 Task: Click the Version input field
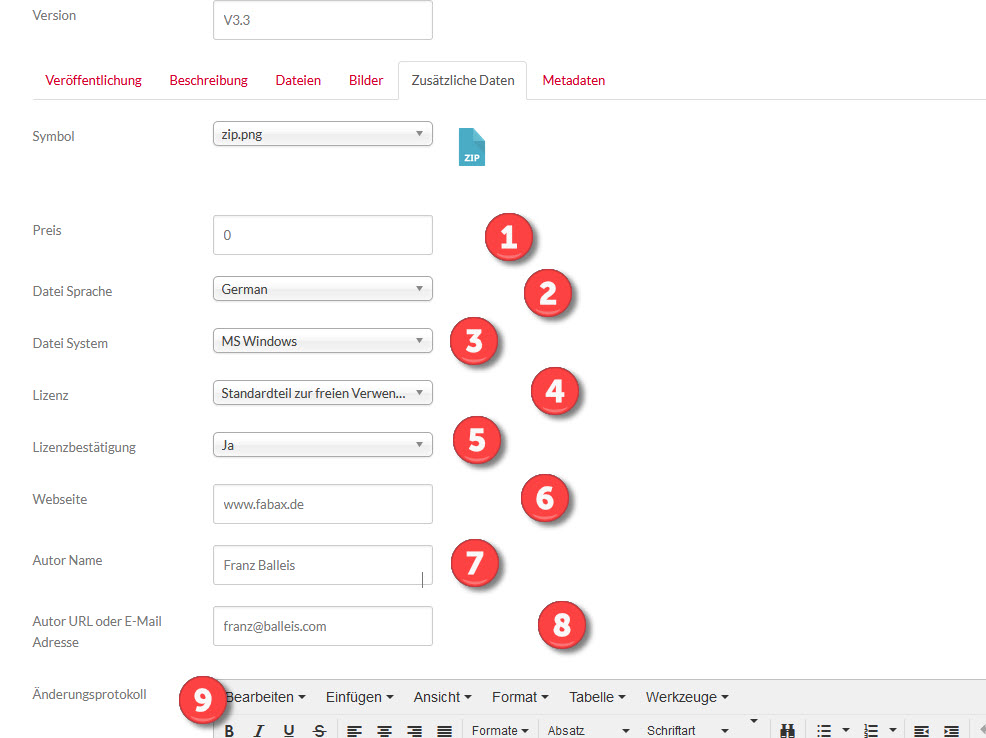pyautogui.click(x=323, y=20)
